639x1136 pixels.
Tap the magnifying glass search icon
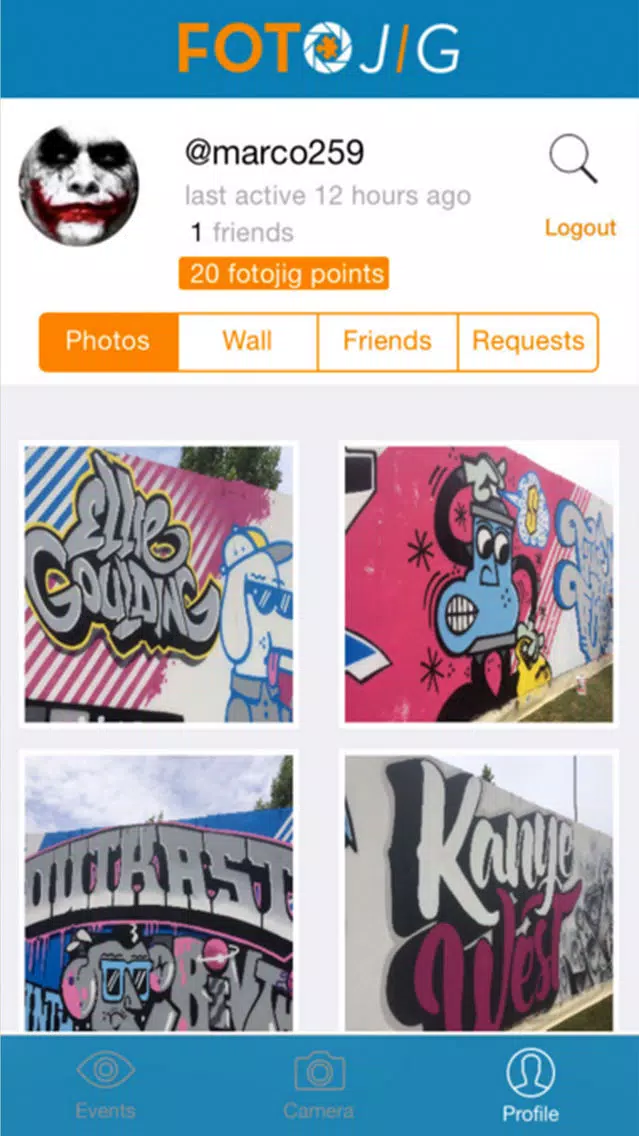point(573,159)
